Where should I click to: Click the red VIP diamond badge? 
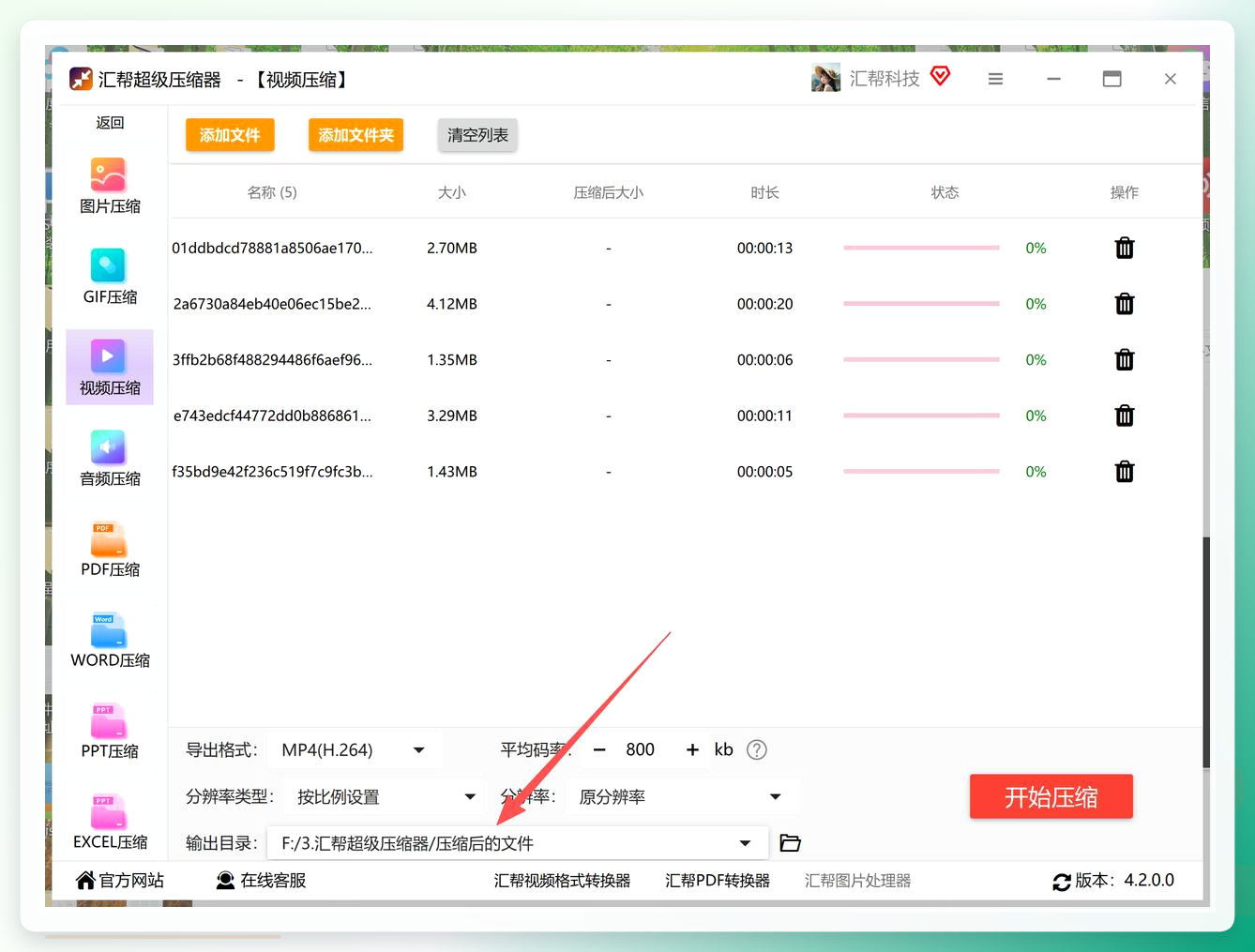941,76
